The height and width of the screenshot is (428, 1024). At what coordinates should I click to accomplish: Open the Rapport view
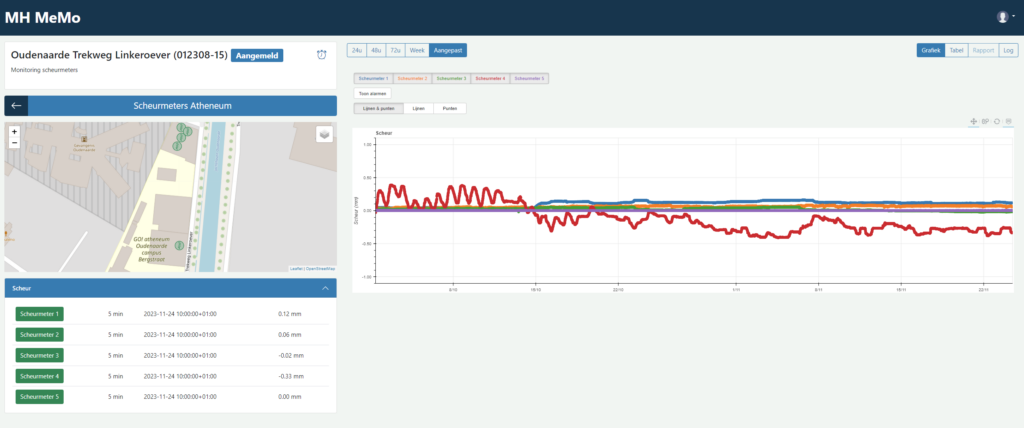[983, 50]
